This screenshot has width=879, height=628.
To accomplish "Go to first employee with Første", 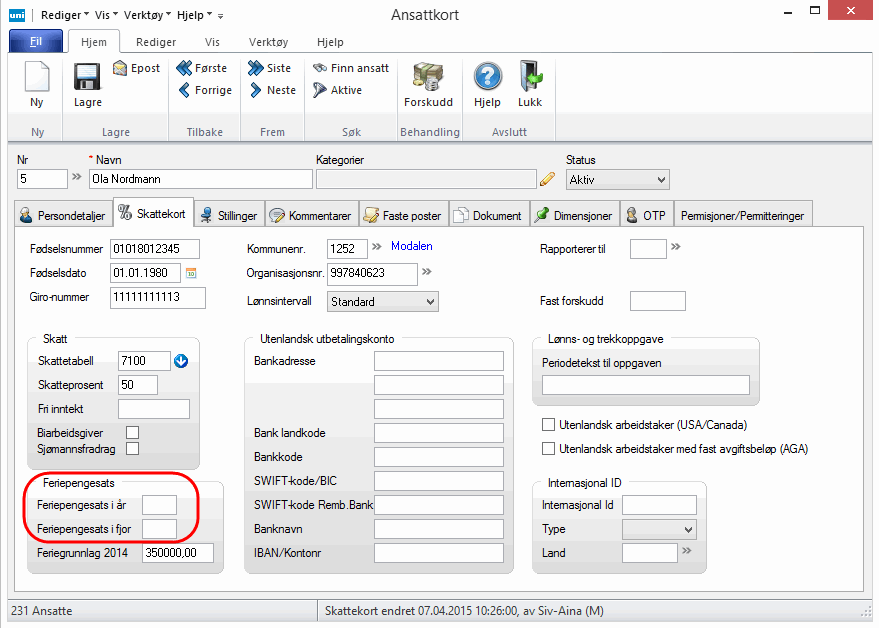I will click(202, 68).
